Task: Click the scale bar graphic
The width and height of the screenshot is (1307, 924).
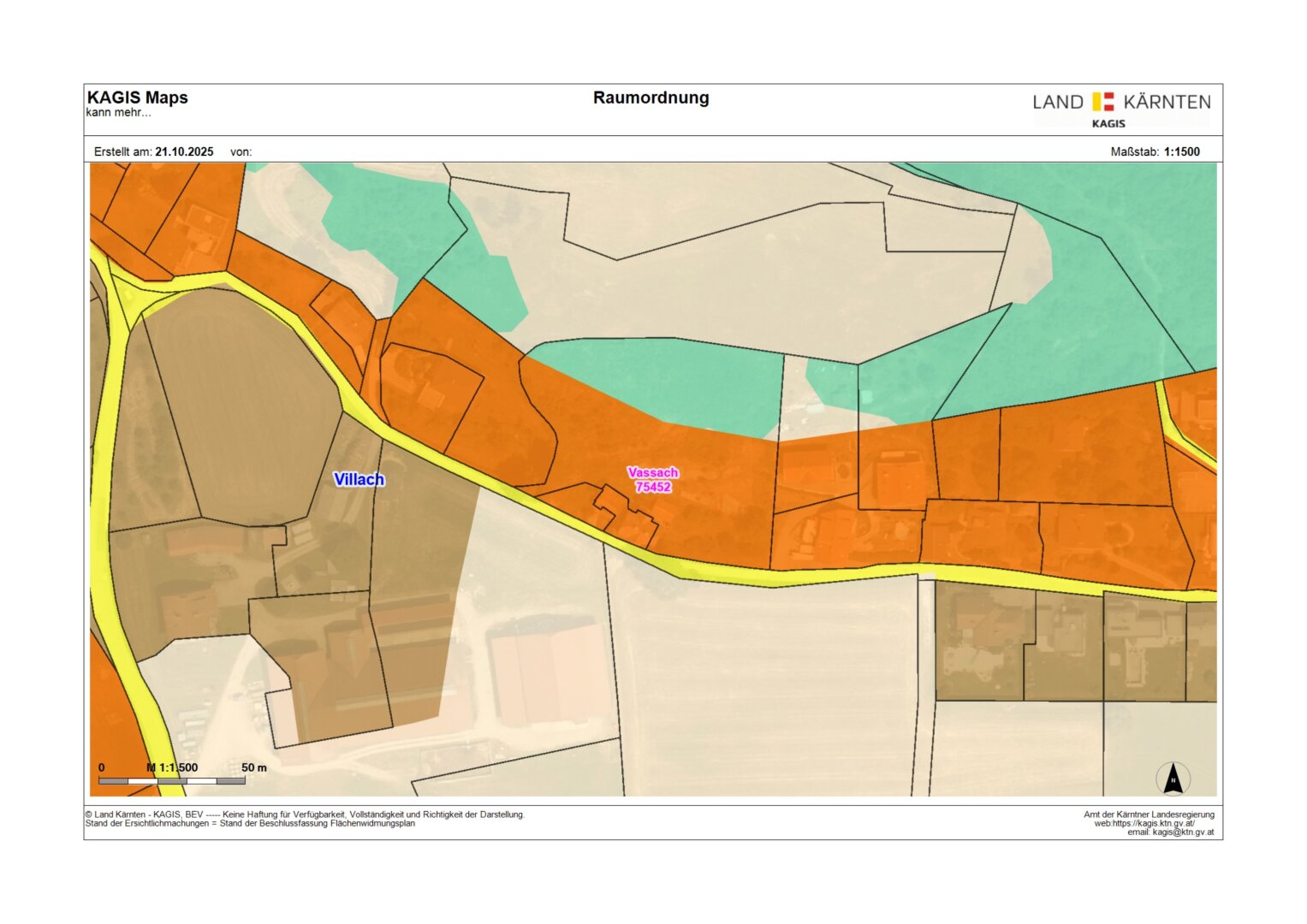Action: pyautogui.click(x=172, y=781)
